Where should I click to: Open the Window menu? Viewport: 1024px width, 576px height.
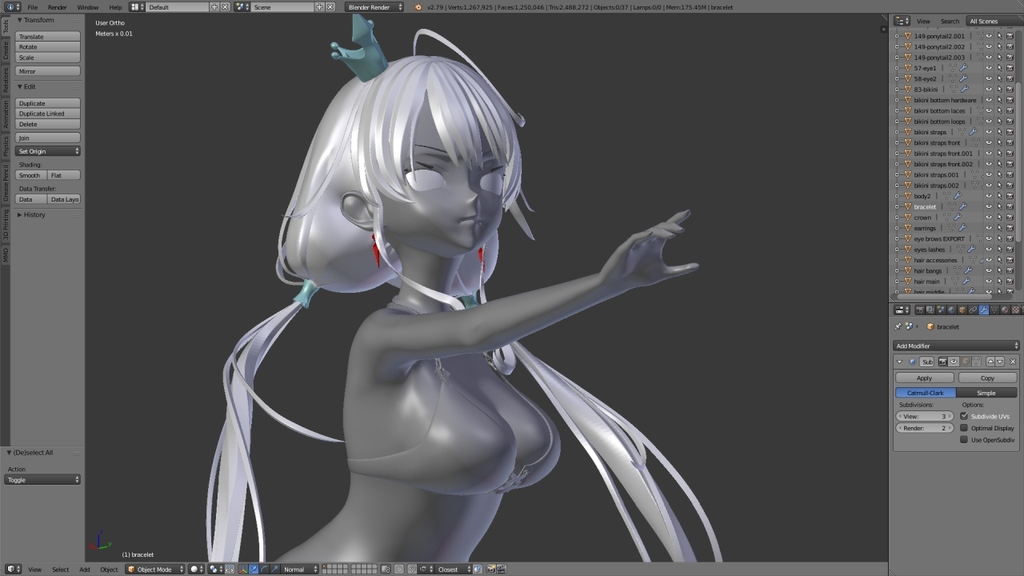[88, 7]
